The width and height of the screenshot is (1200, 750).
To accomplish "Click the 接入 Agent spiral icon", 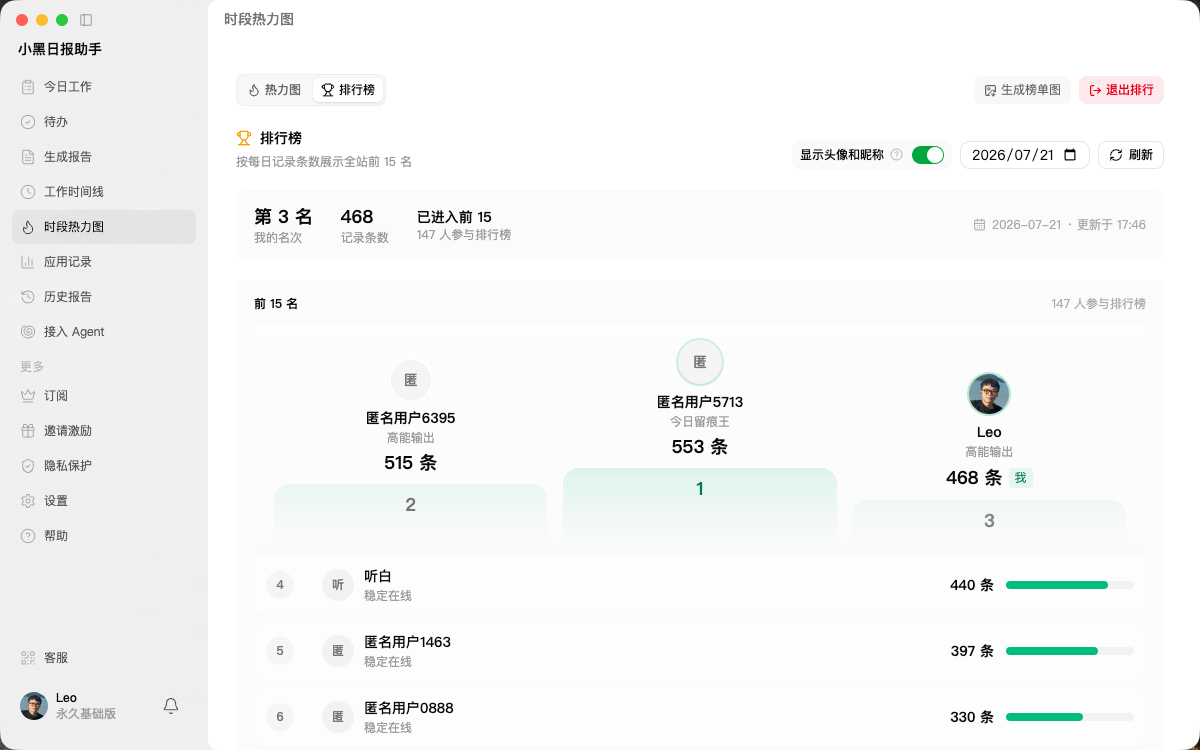I will coord(28,332).
